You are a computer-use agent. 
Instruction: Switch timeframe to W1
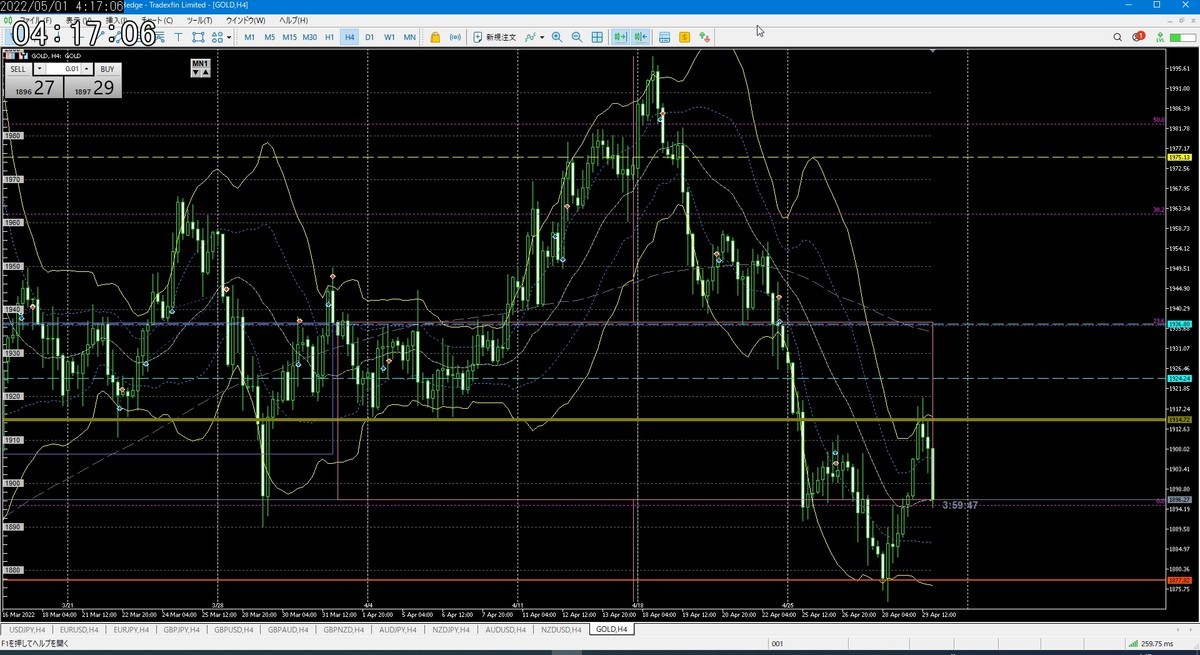pyautogui.click(x=389, y=37)
